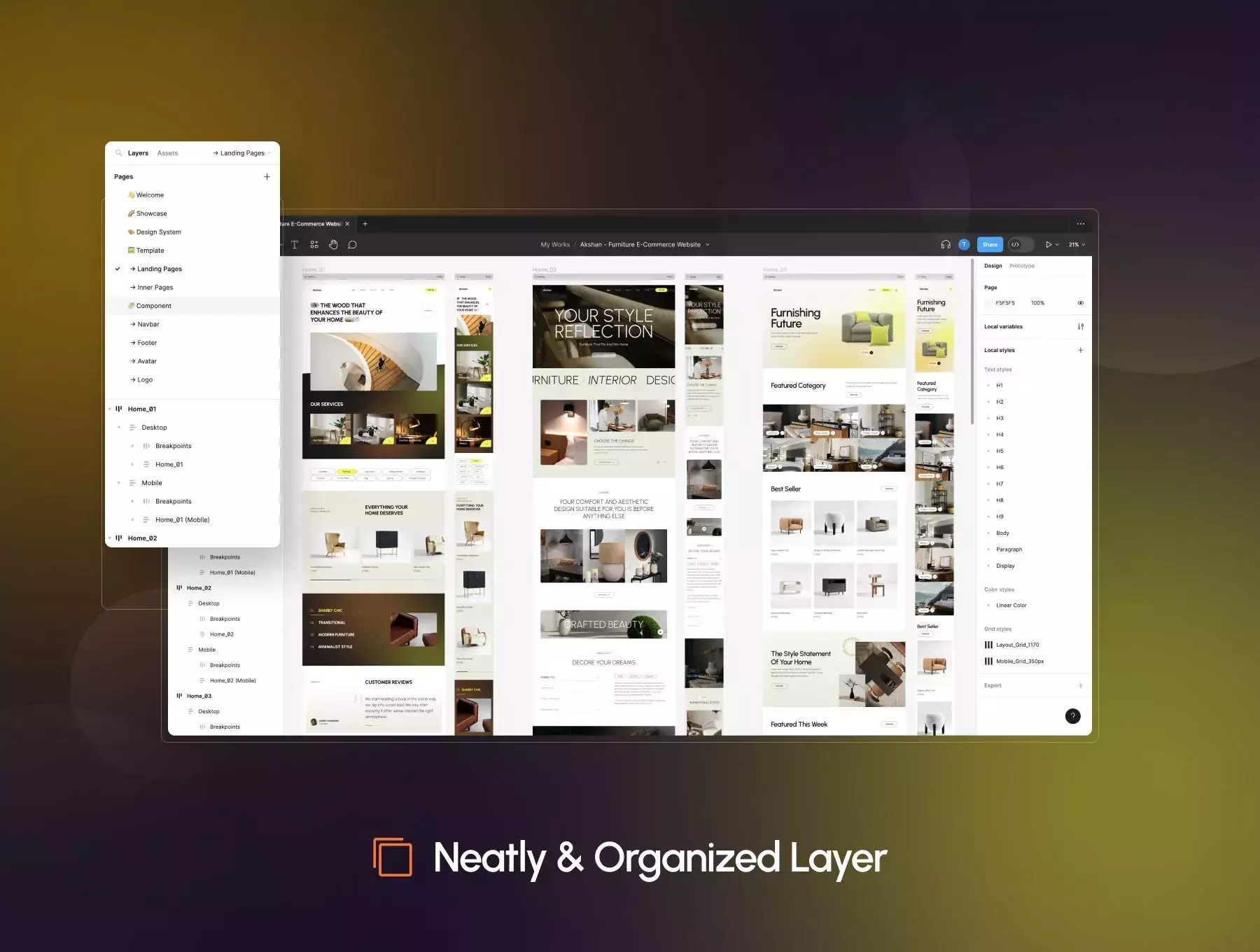The image size is (1260, 952).
Task: Collapse the Home_01 frame in layers
Action: (110, 409)
